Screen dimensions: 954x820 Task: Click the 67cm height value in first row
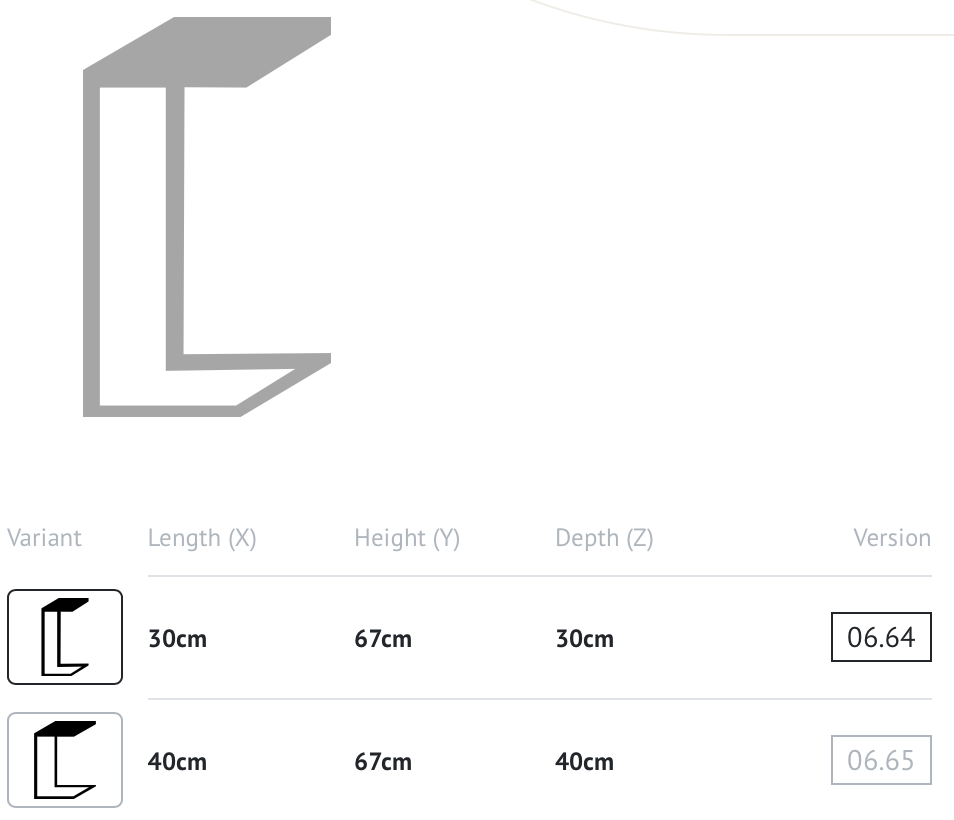point(383,639)
